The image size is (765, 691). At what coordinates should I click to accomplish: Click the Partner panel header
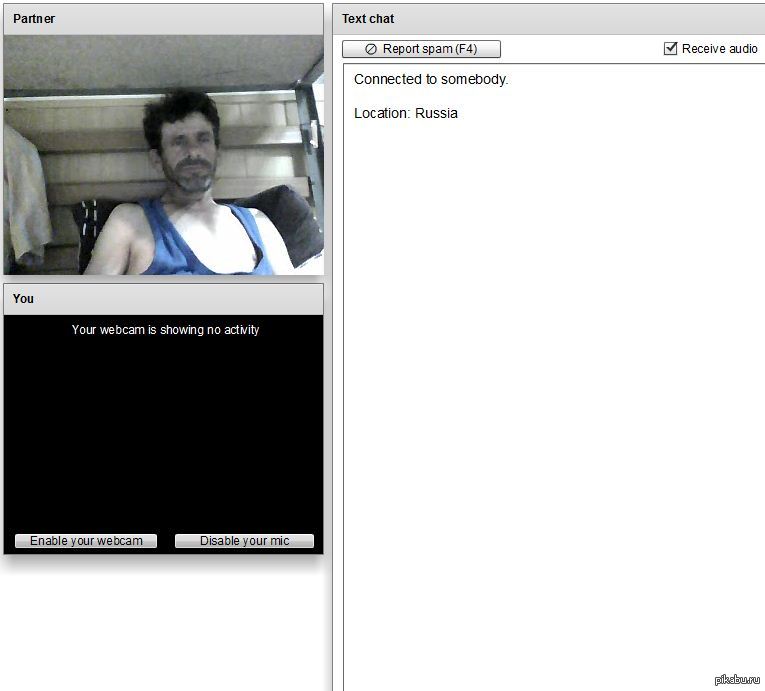(163, 19)
